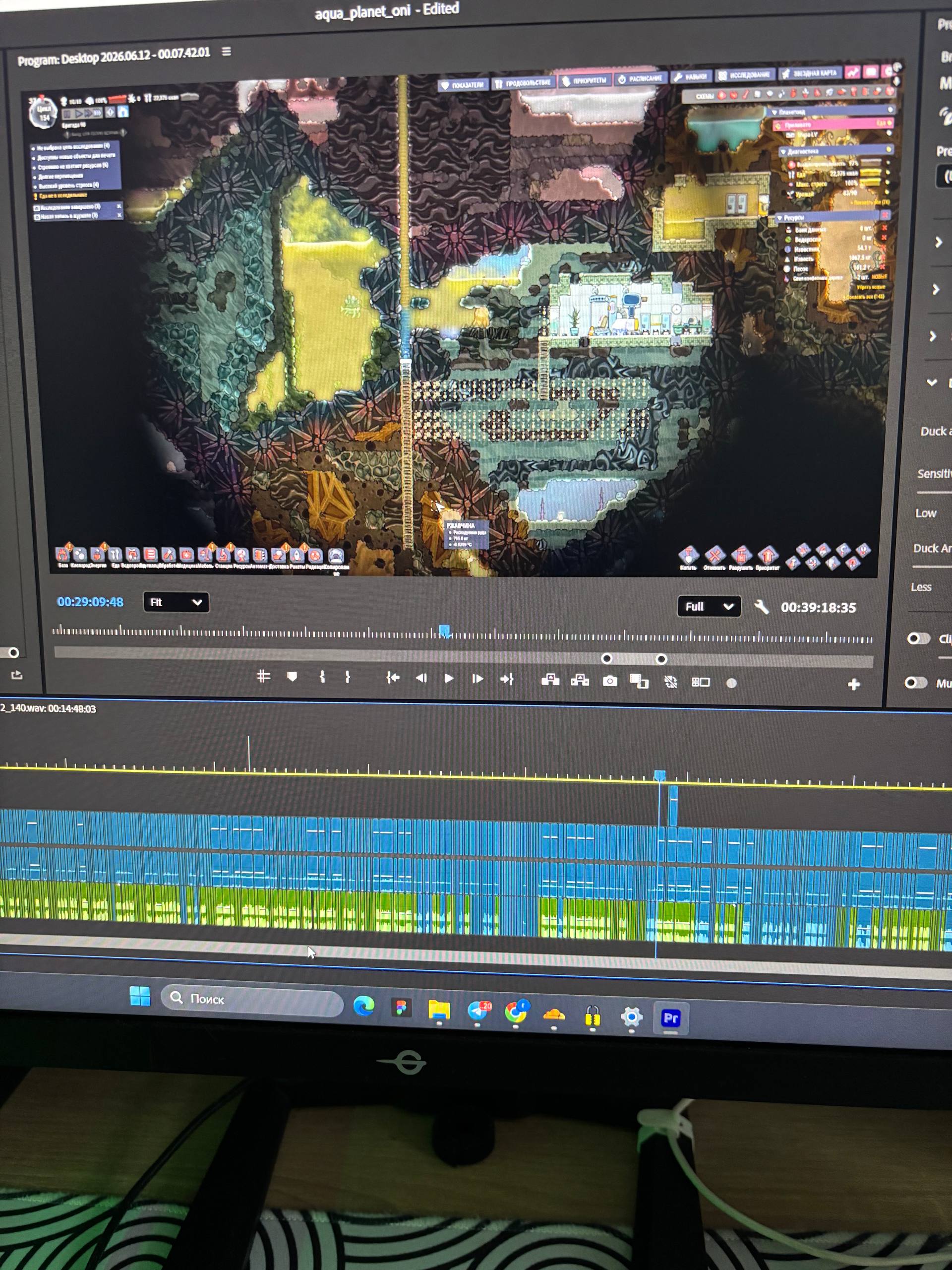Toggle proxies with the proxy icon
The width and height of the screenshot is (952, 1270).
[670, 682]
